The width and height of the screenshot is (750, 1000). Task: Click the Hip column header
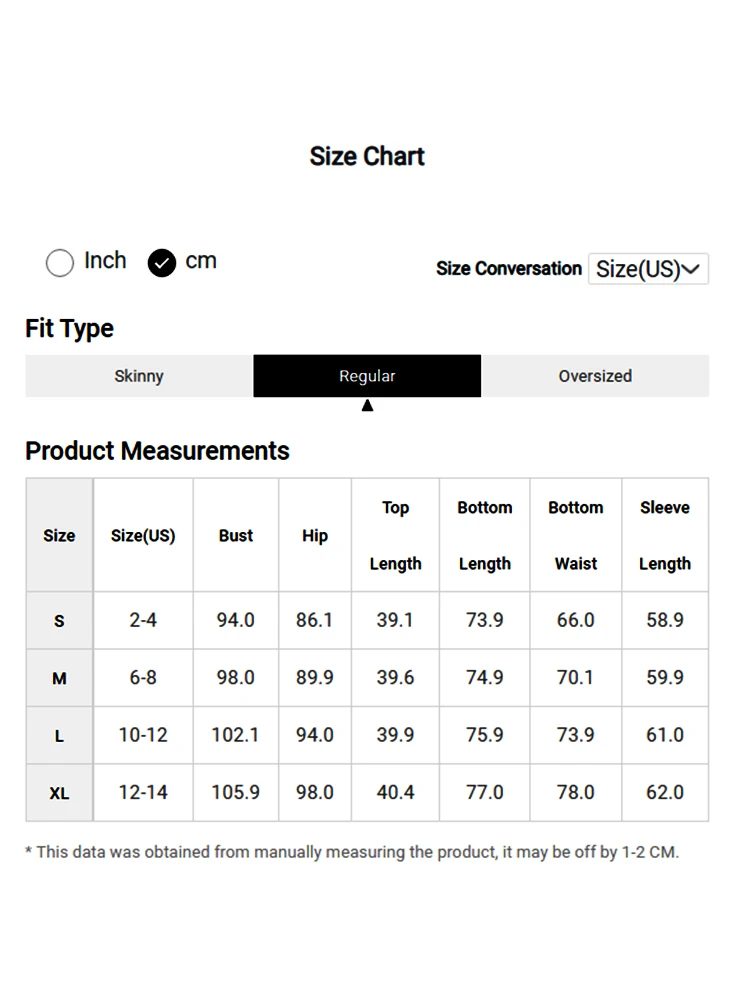(315, 535)
